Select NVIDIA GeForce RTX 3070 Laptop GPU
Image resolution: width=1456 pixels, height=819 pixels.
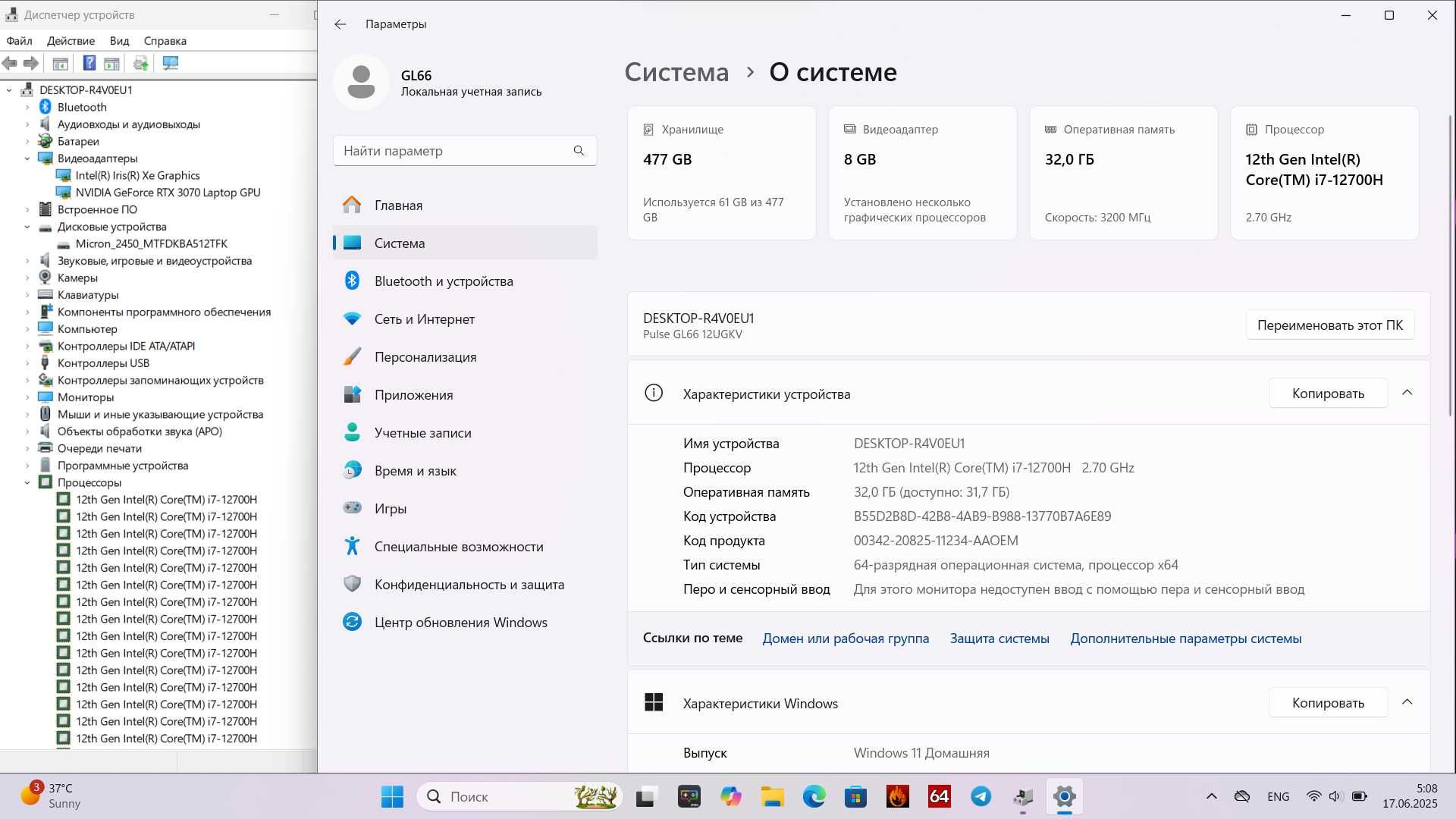tap(168, 193)
